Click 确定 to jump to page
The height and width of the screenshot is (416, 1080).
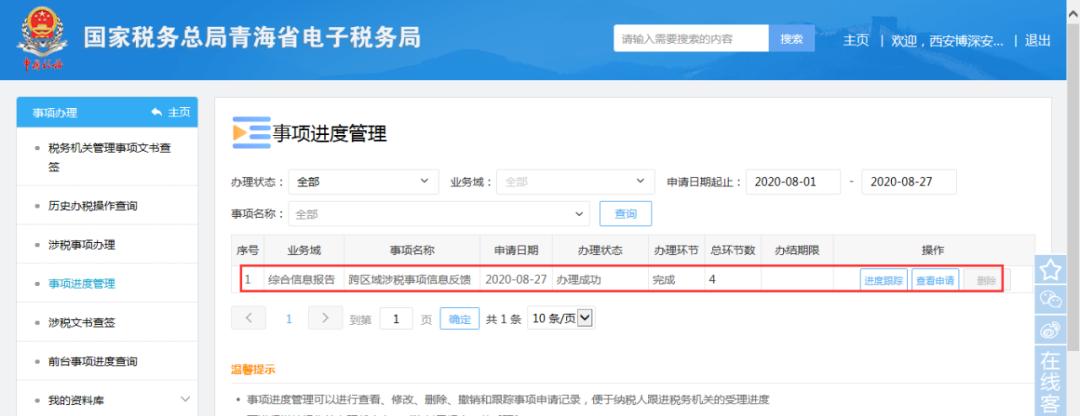point(459,319)
